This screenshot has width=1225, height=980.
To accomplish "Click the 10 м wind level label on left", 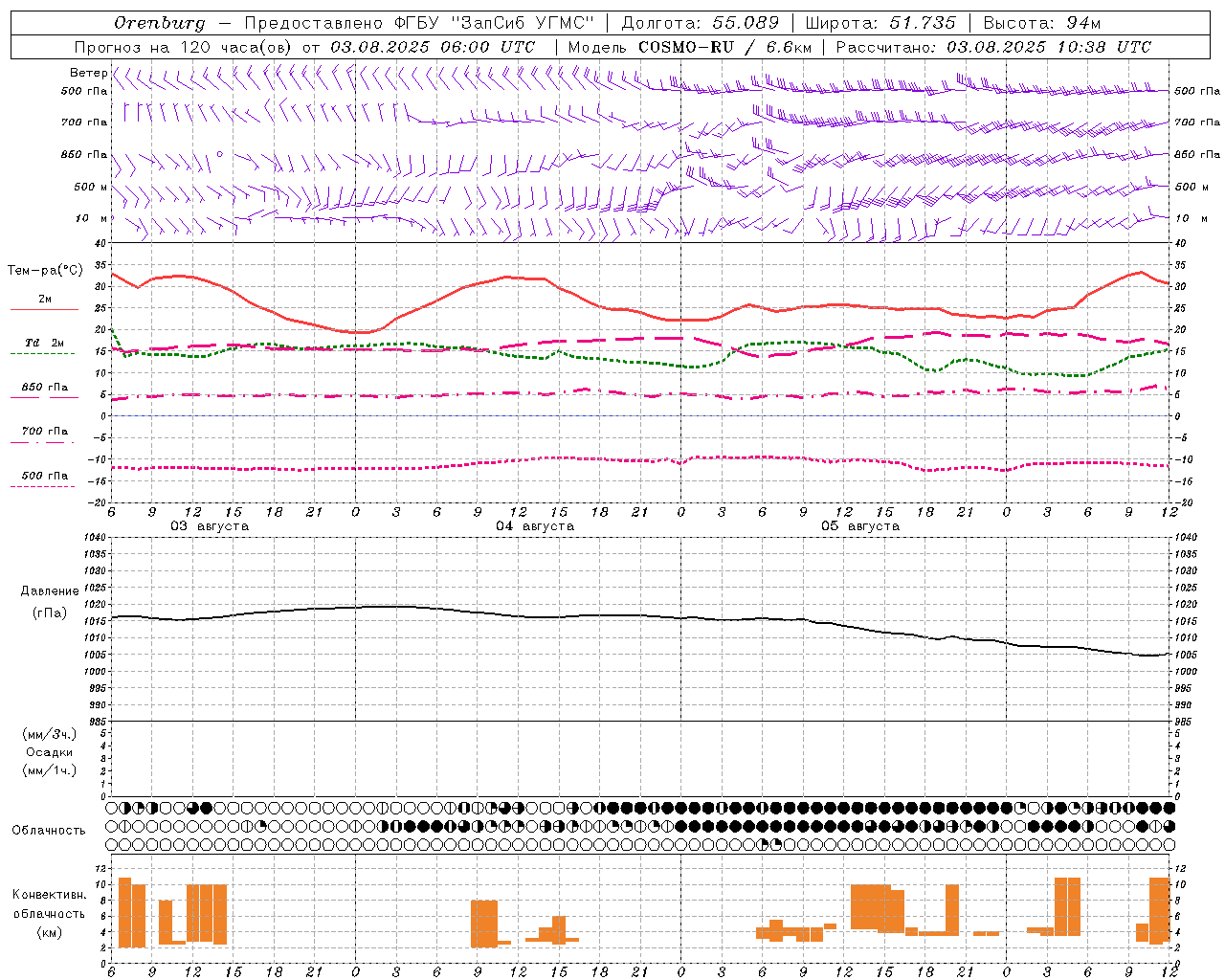I will 92,218.
